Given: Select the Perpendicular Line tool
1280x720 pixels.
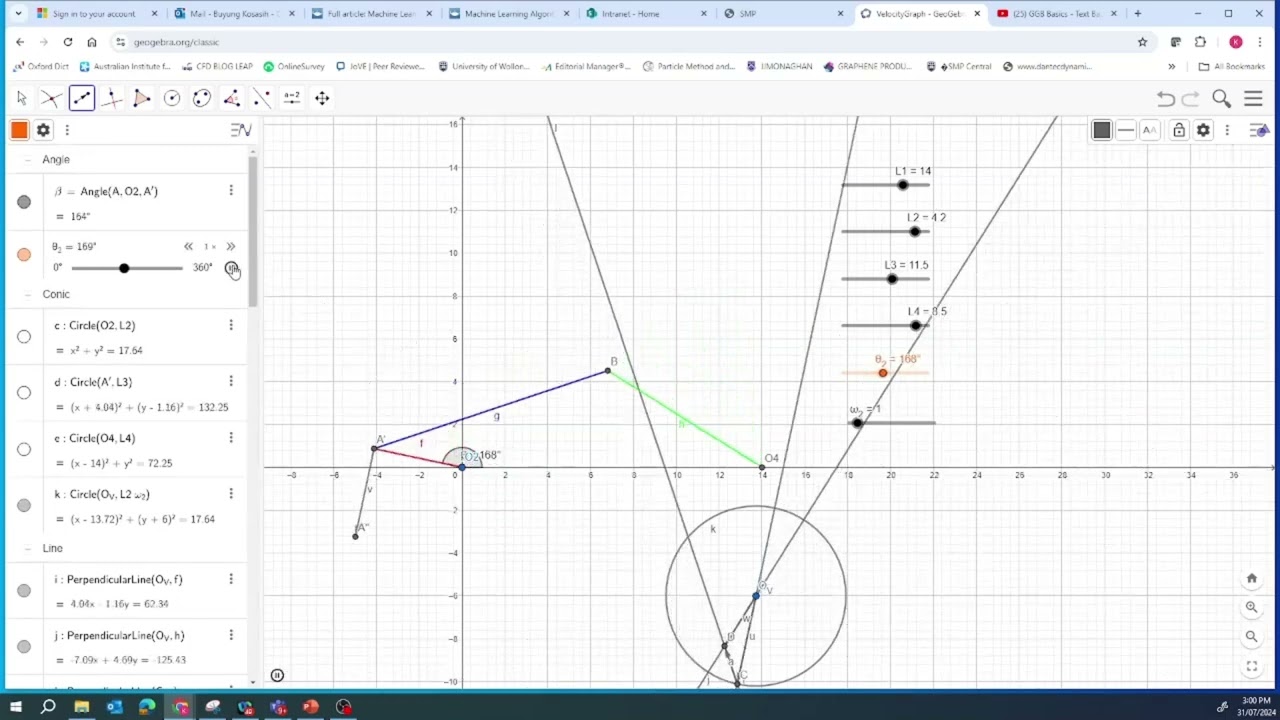Looking at the screenshot, I should tap(112, 98).
